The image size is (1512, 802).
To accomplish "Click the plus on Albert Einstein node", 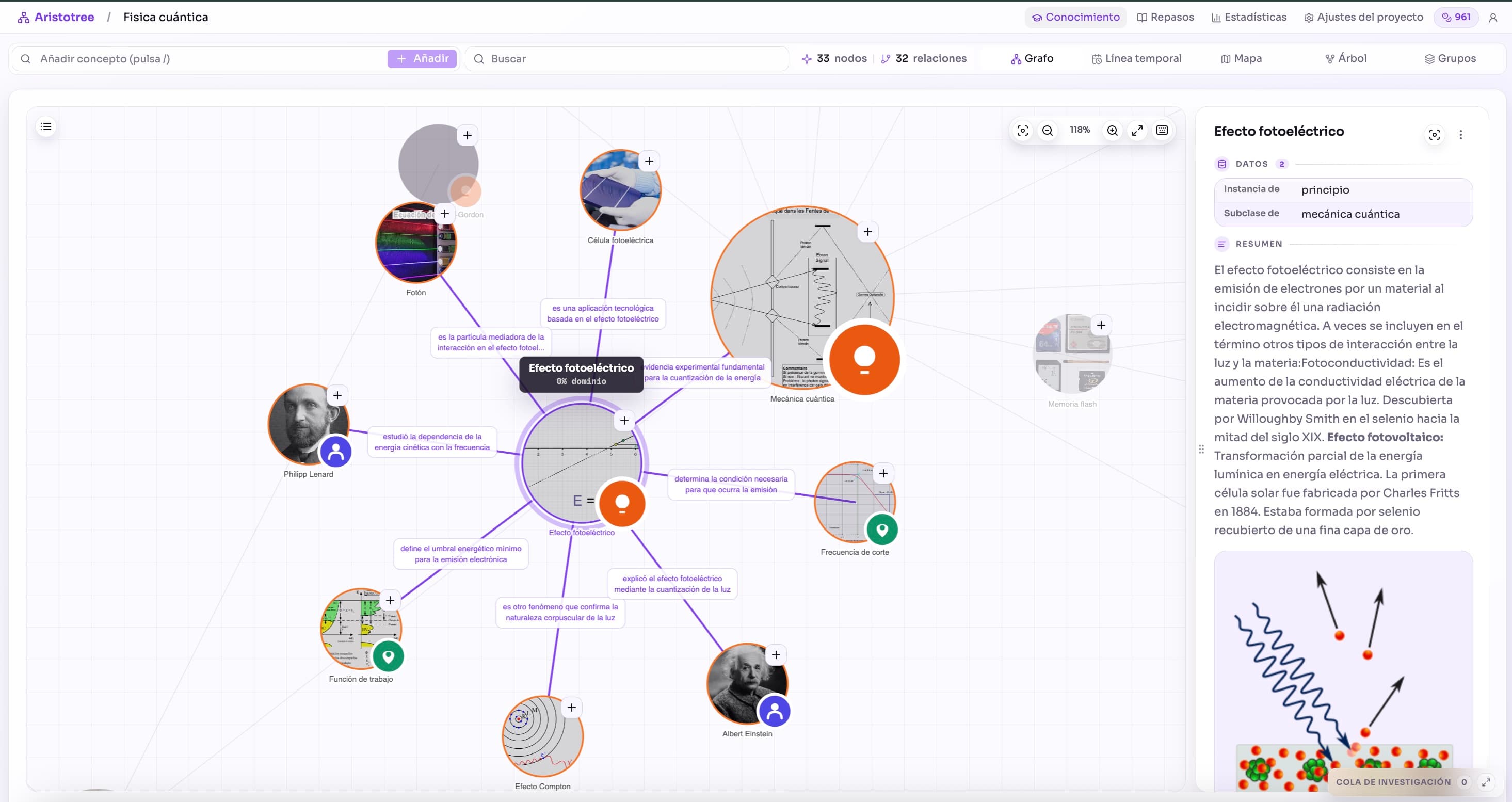I will pyautogui.click(x=776, y=654).
